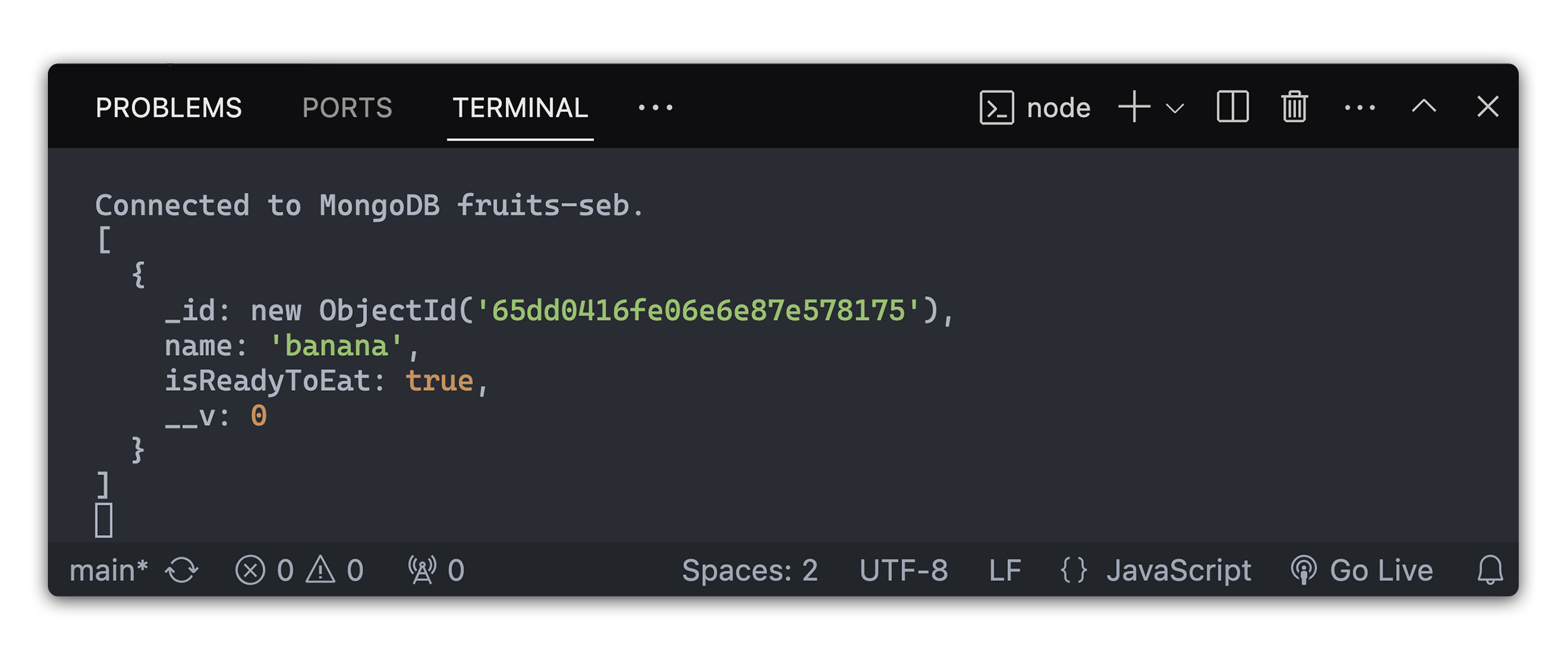This screenshot has width=1568, height=660.
Task: Start server with Go Live
Action: [1362, 571]
